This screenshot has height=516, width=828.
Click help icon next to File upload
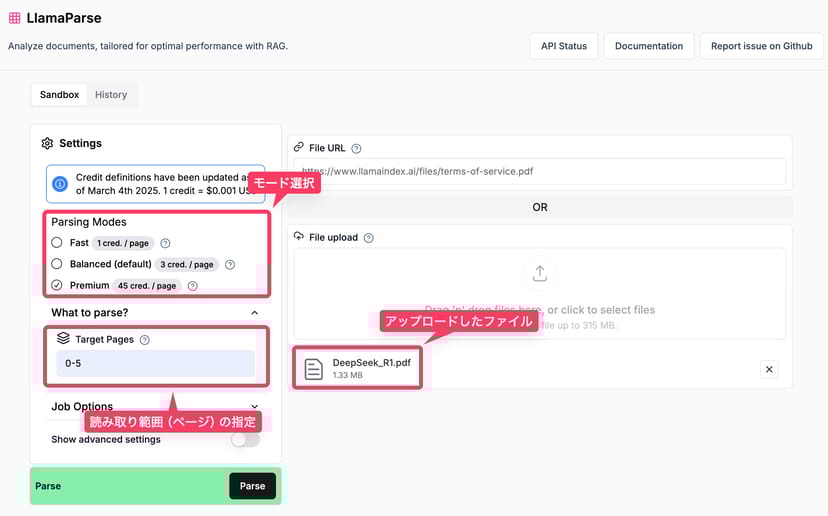coord(369,238)
